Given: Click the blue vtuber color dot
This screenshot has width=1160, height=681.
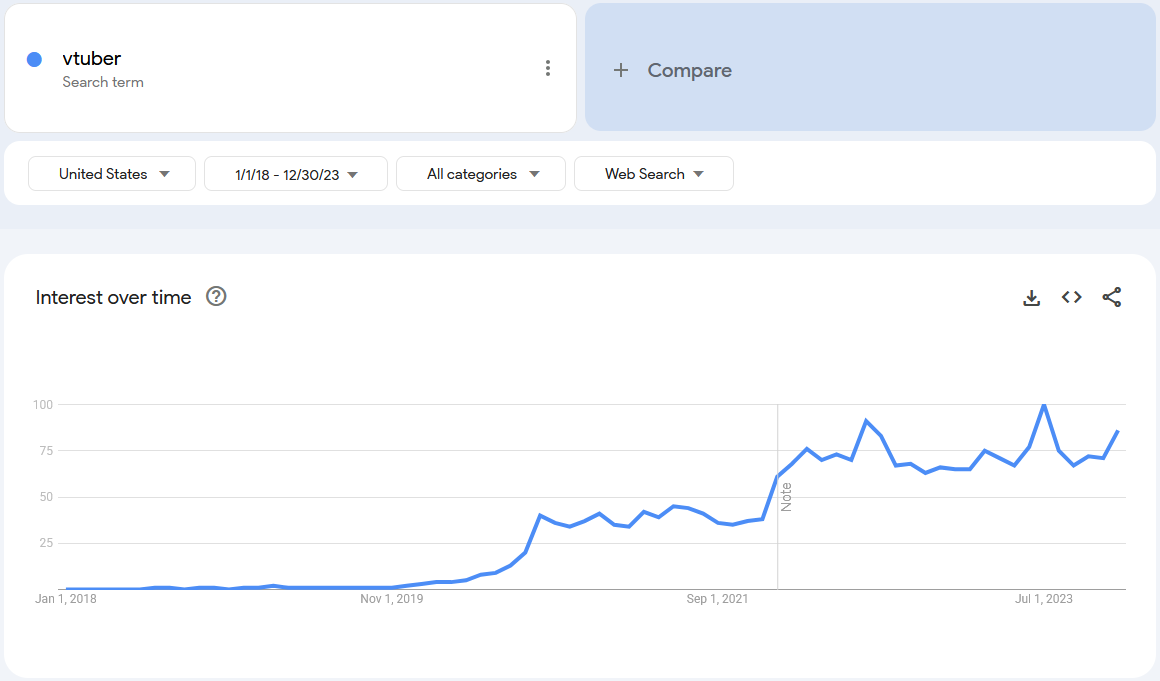Looking at the screenshot, I should pos(34,60).
